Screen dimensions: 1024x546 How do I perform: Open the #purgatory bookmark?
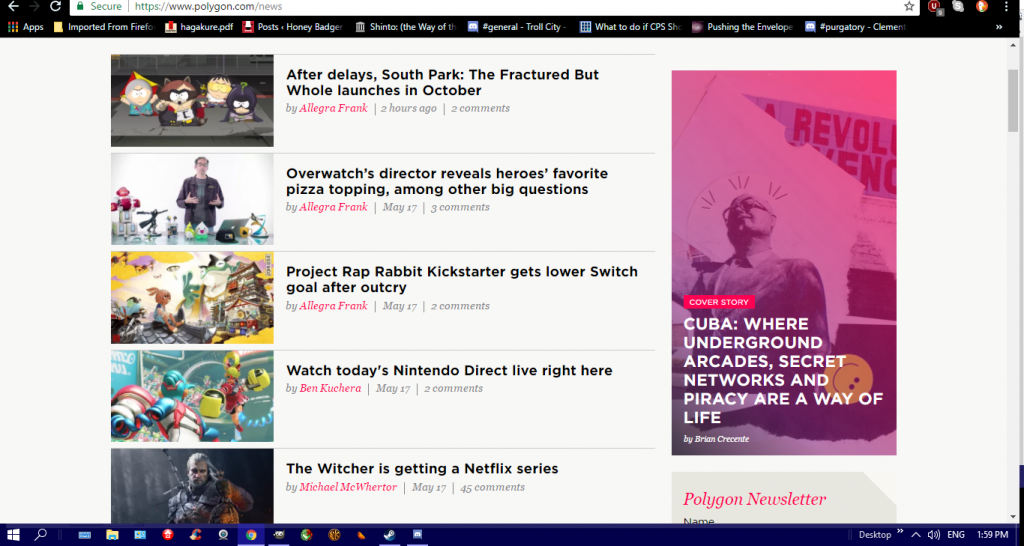[856, 27]
